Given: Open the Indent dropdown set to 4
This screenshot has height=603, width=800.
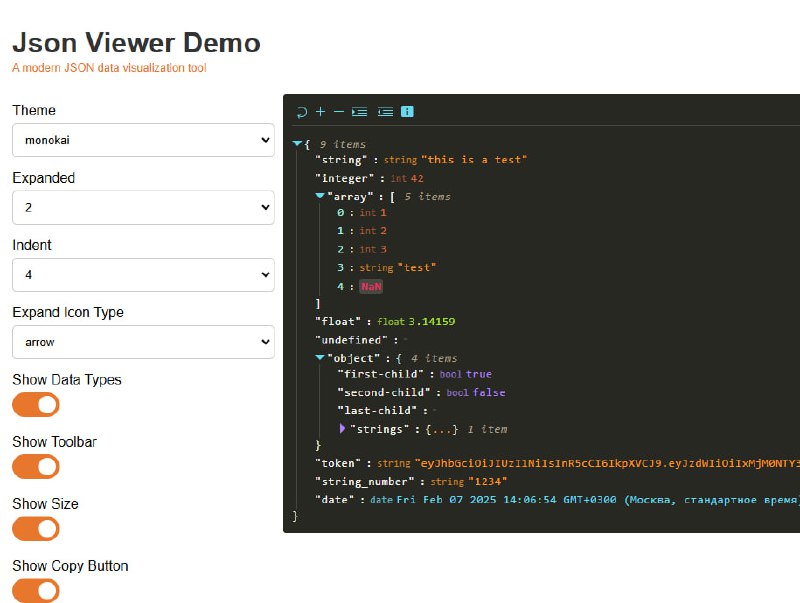Looking at the screenshot, I should (x=143, y=274).
